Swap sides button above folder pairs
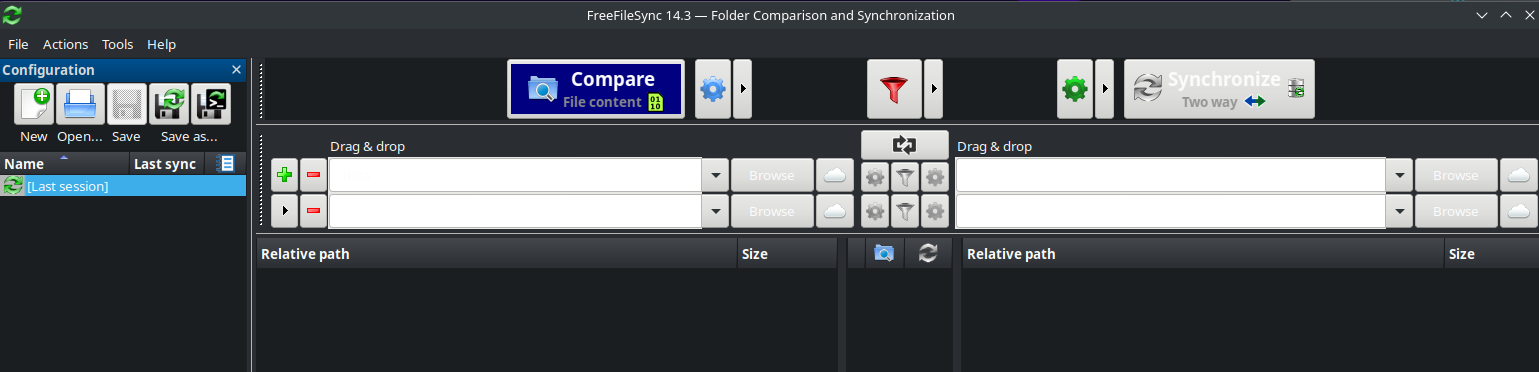The height and width of the screenshot is (372, 1539). coord(904,144)
